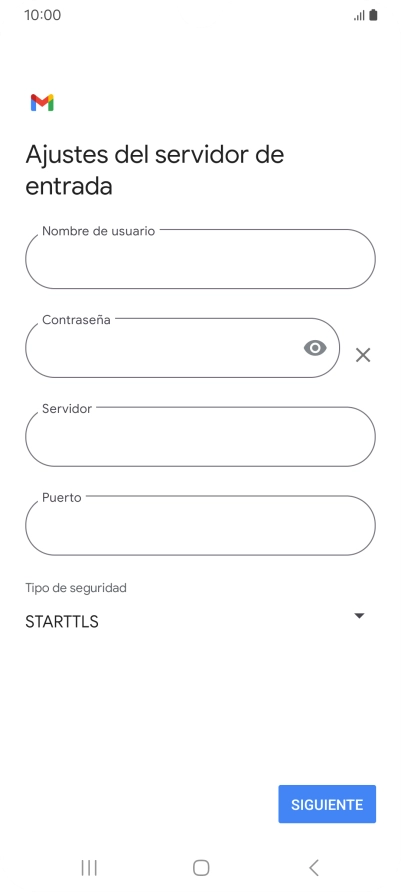Tap the Puerto field label
Screen dimensions: 401x892
click(62, 498)
